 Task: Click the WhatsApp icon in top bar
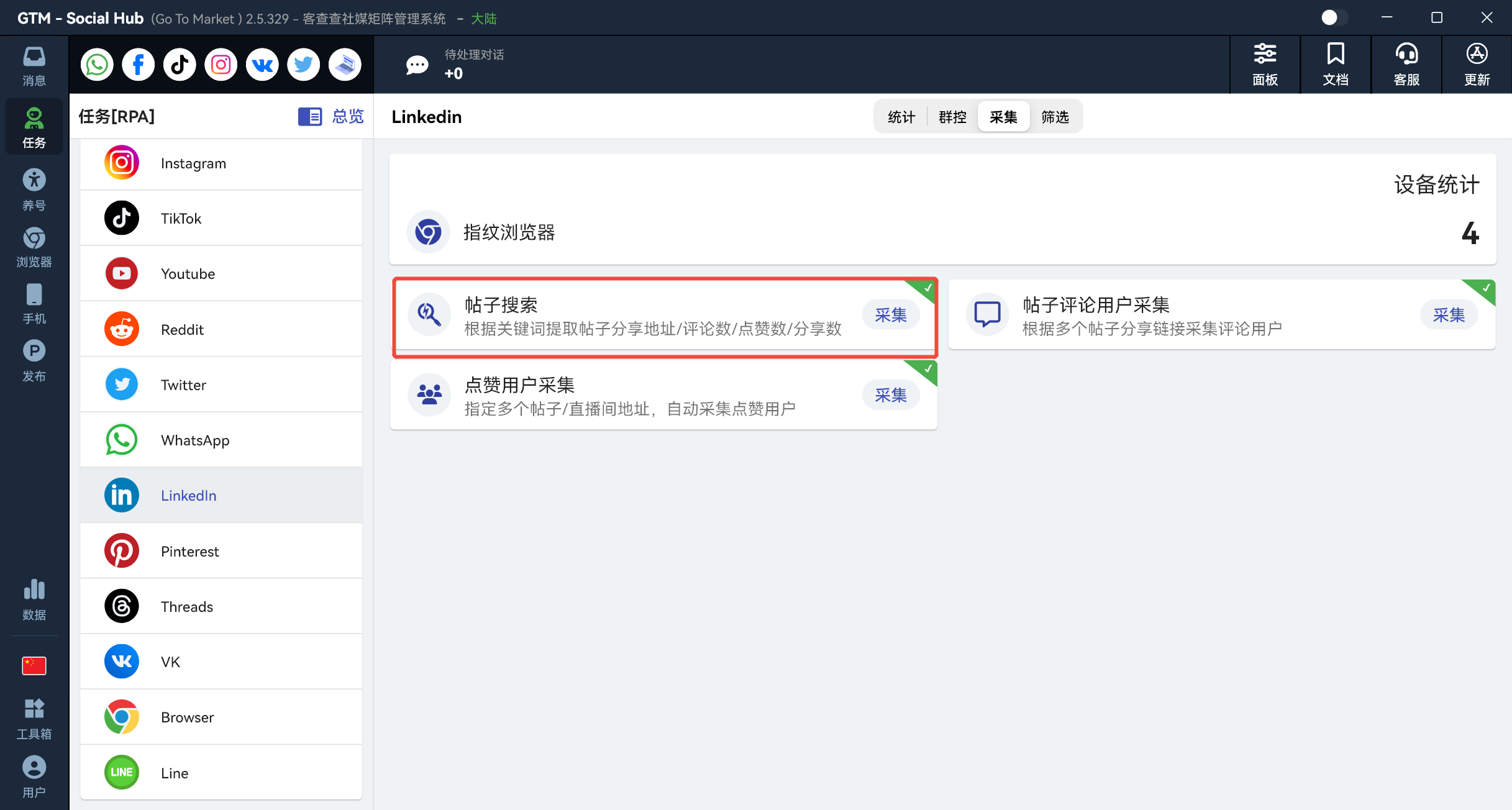(x=97, y=65)
